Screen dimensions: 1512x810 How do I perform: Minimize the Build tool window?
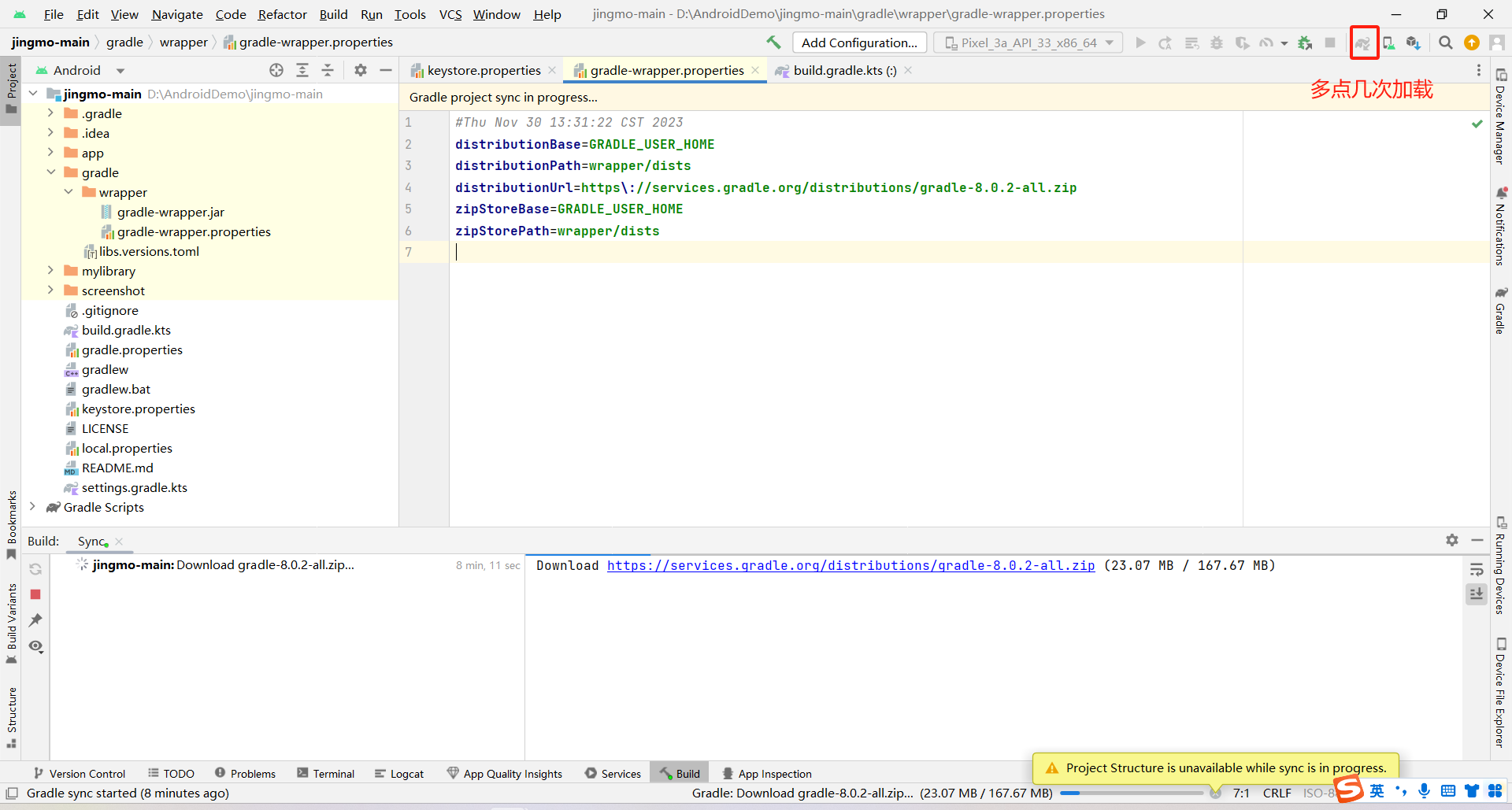[1477, 540]
